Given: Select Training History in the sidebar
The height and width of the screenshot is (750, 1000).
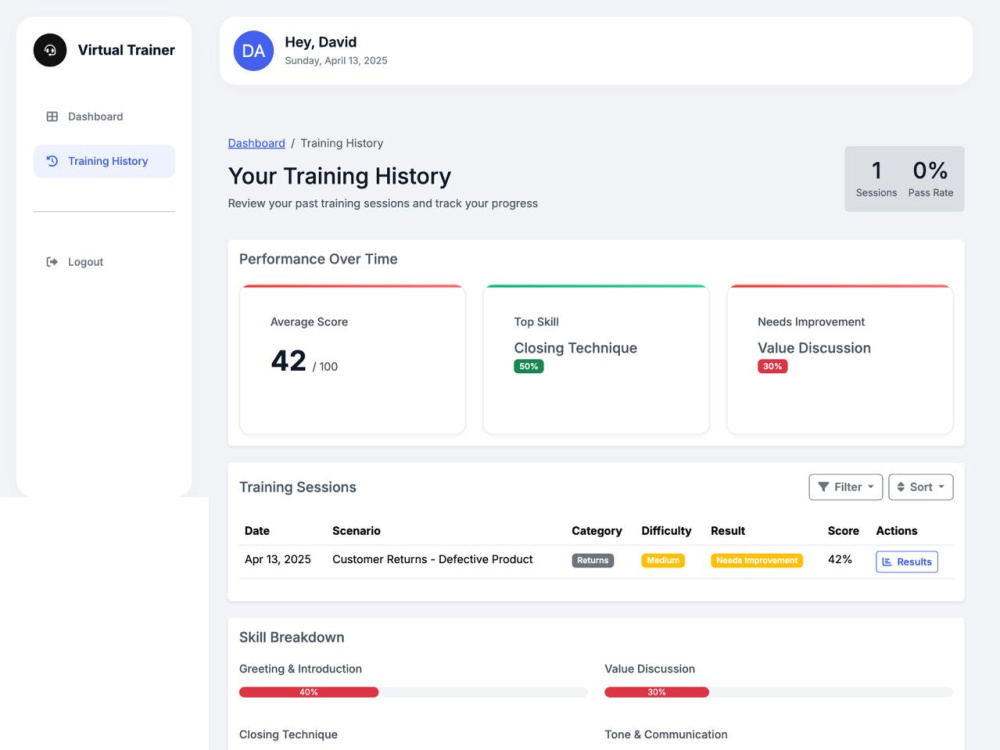Looking at the screenshot, I should [x=104, y=161].
